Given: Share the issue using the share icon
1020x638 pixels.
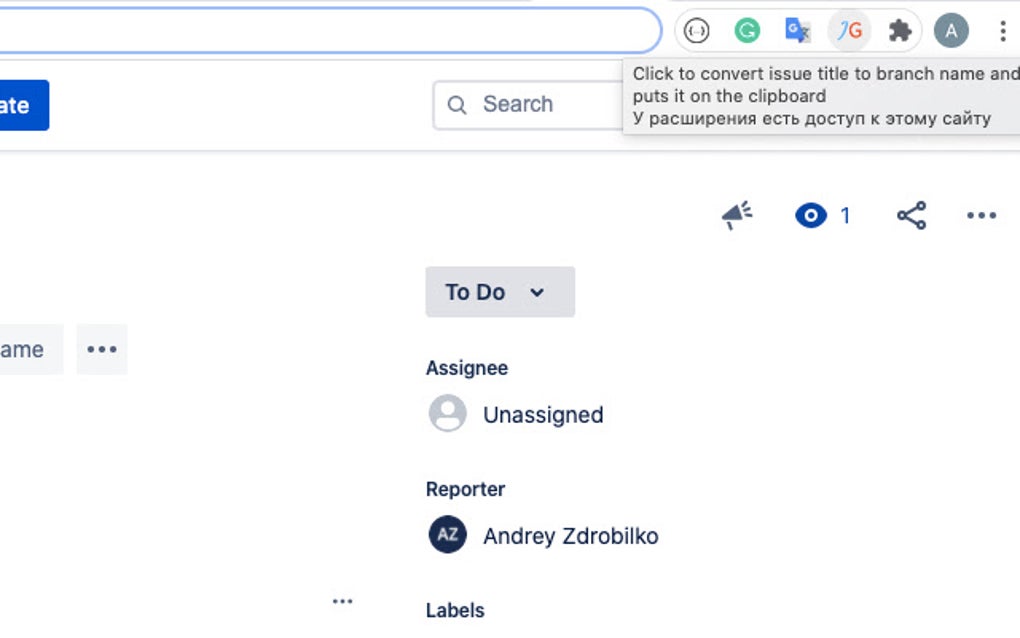Looking at the screenshot, I should [x=911, y=214].
